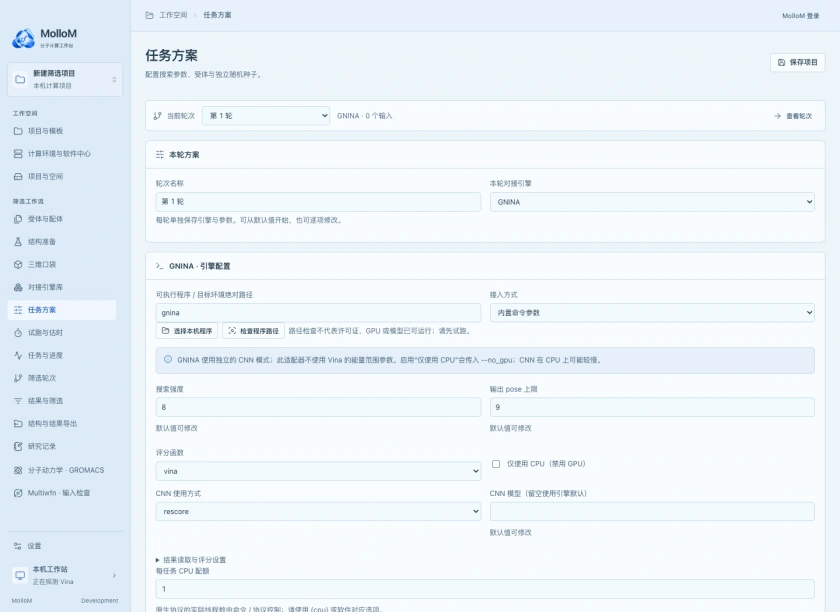Click the 分子动力学 - GROMACS atom icon
This screenshot has width=840, height=612.
[18, 470]
